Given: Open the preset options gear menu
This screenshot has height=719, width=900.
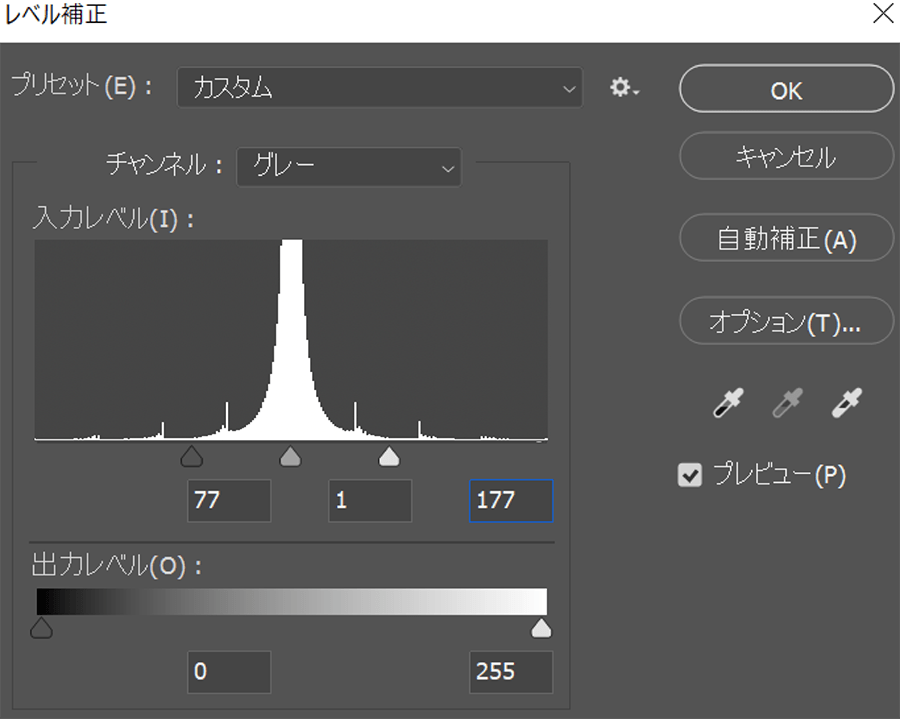Looking at the screenshot, I should 624,88.
